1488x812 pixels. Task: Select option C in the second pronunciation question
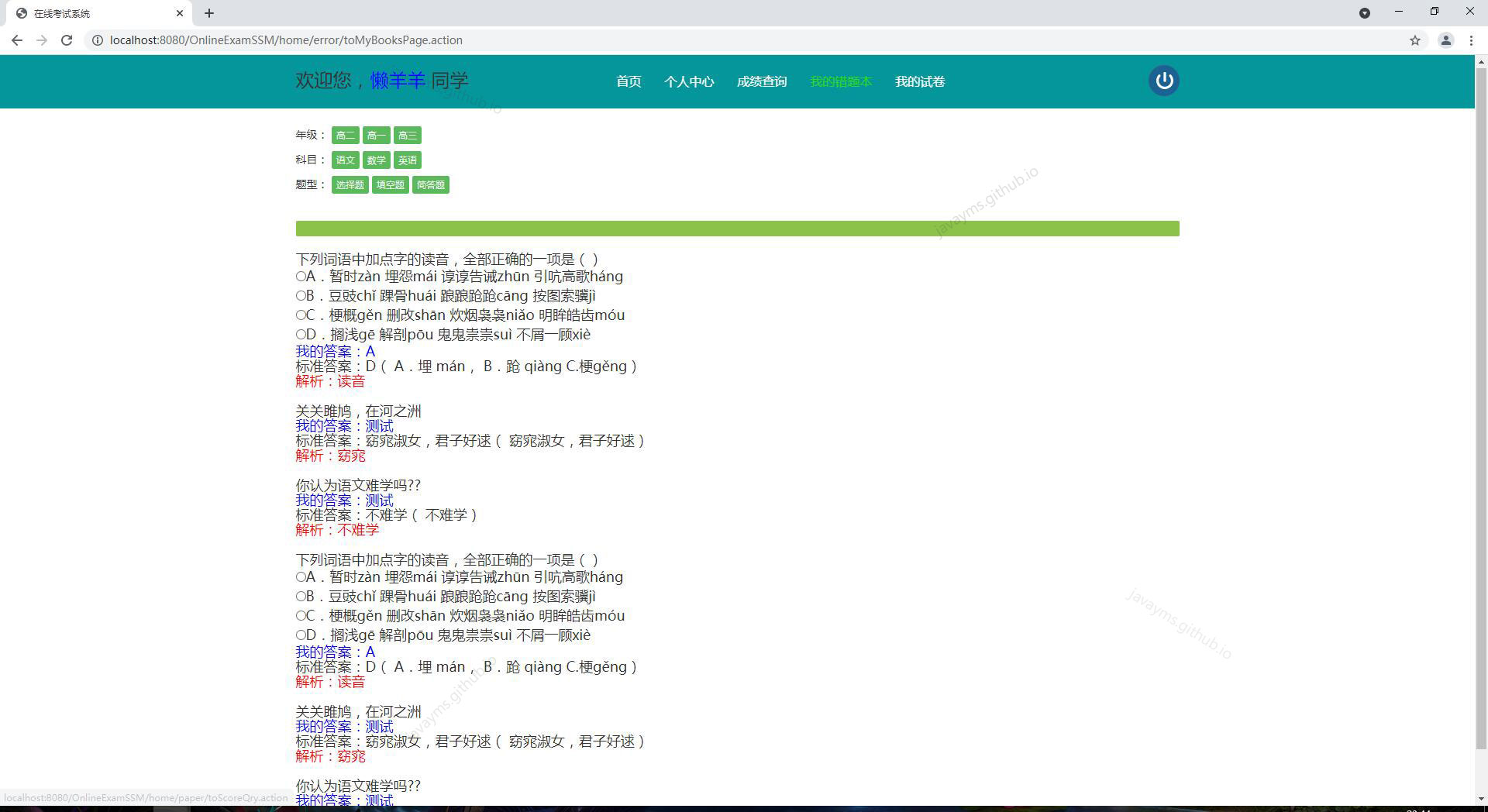pos(301,616)
